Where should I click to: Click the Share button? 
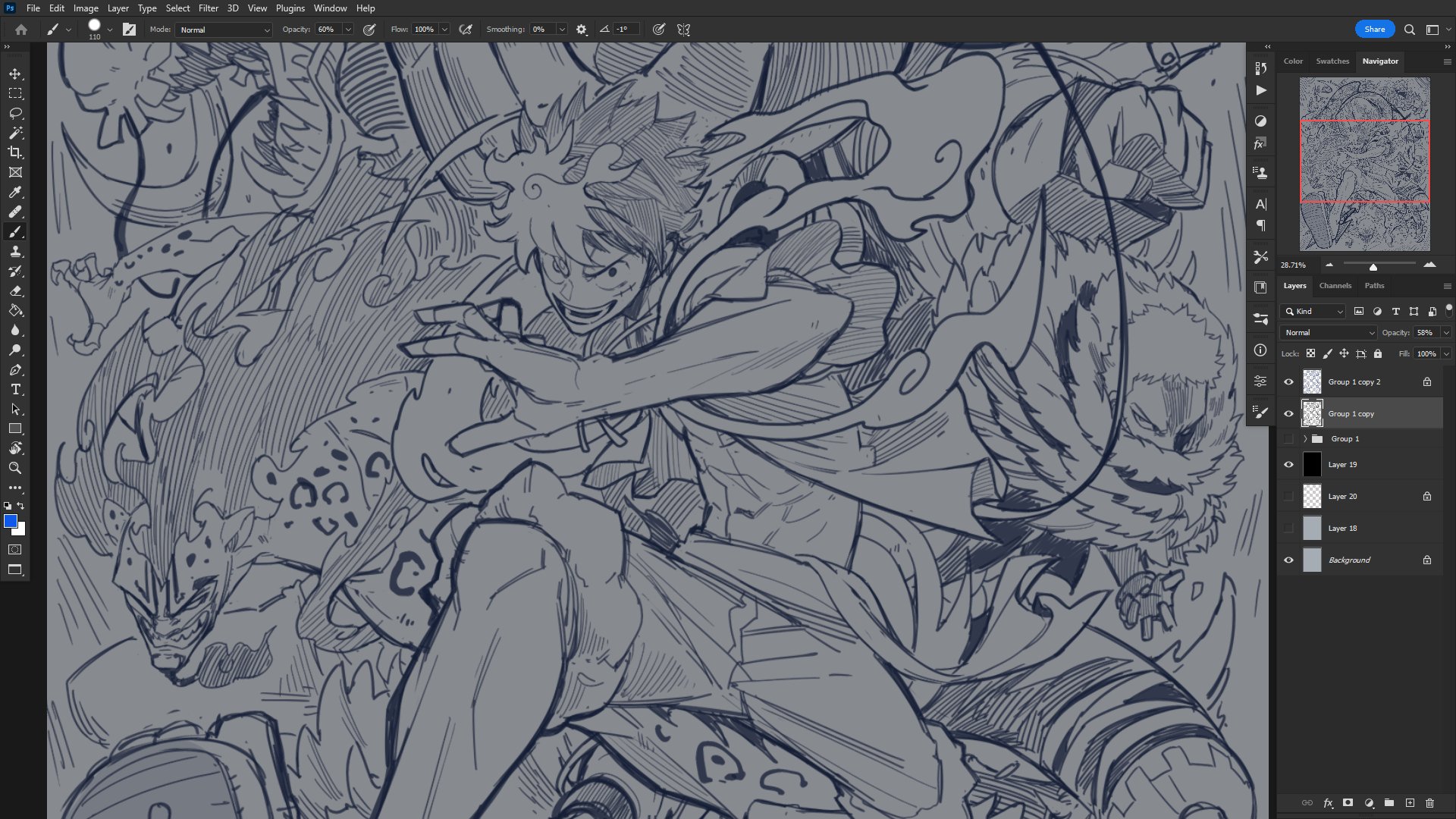(x=1374, y=30)
